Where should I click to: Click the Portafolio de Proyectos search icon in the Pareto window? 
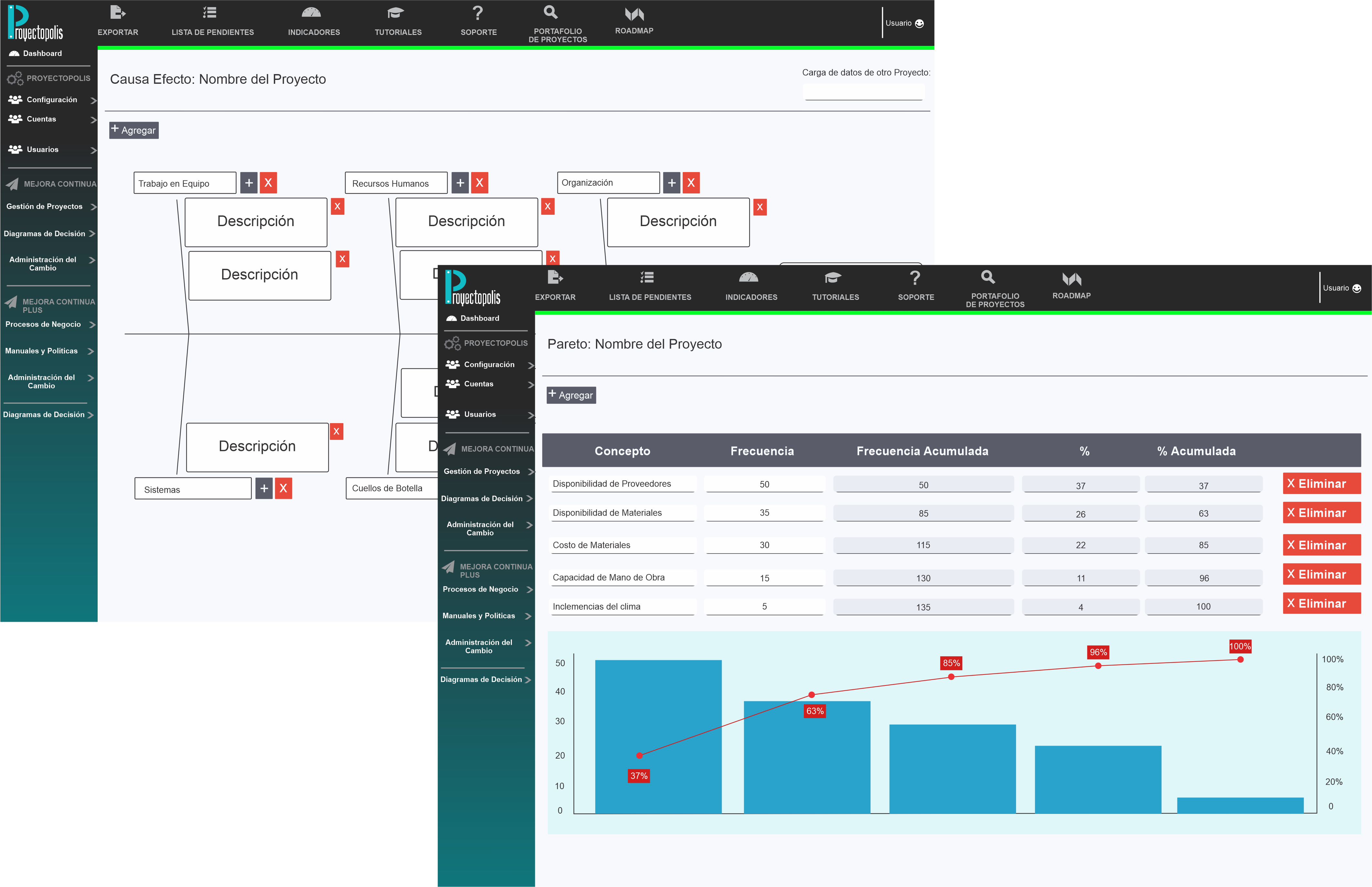point(988,277)
